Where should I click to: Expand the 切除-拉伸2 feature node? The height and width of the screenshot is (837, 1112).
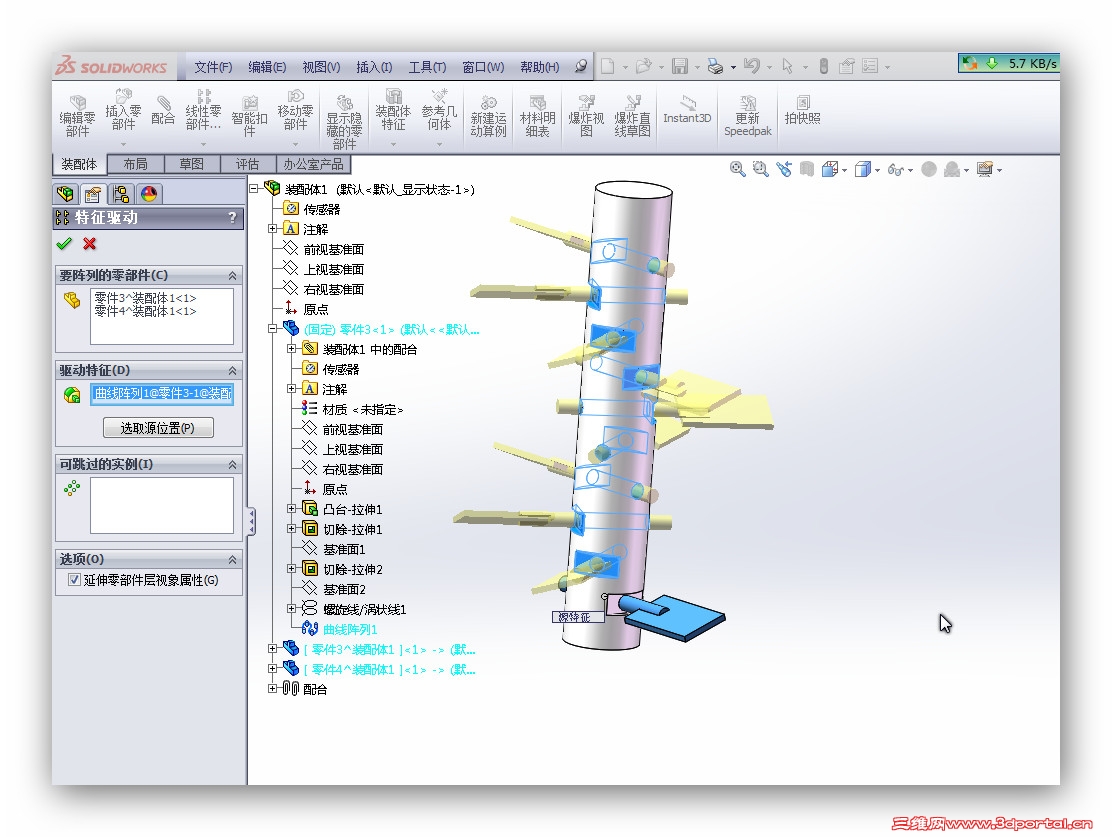(x=291, y=568)
